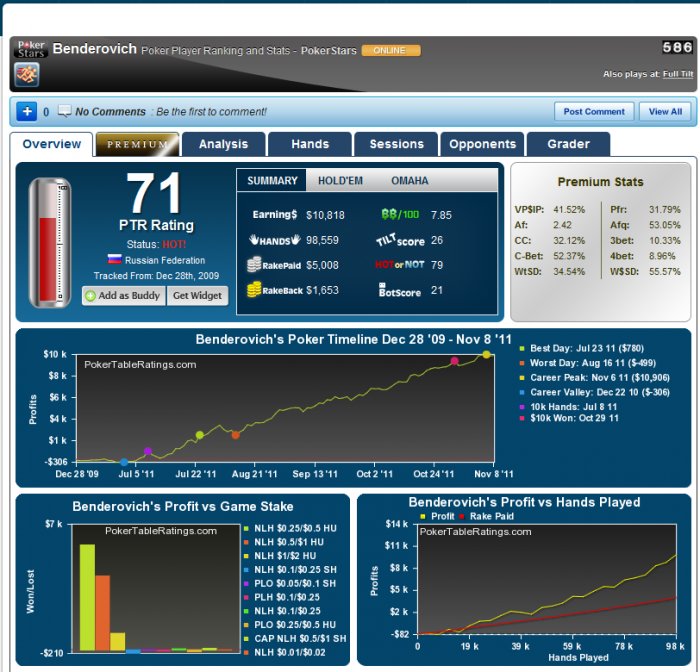Click the Career Peak legend swatch
The image size is (700, 672).
click(521, 378)
